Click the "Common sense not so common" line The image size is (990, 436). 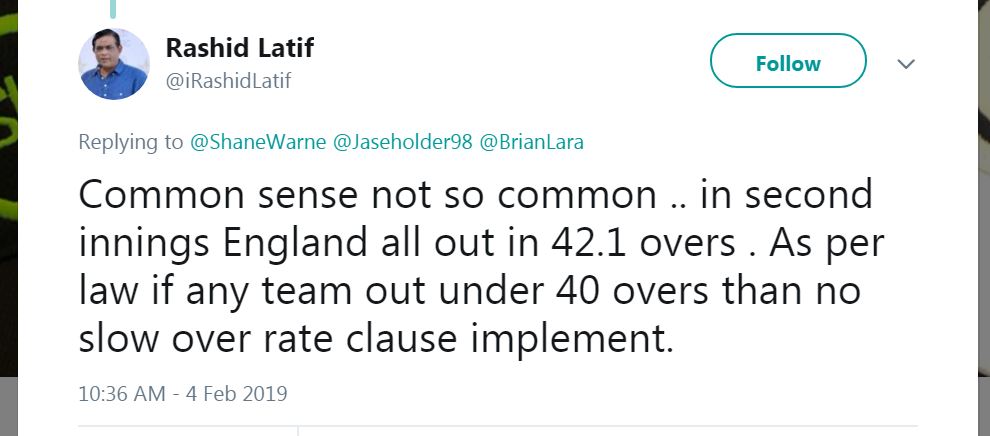point(365,194)
